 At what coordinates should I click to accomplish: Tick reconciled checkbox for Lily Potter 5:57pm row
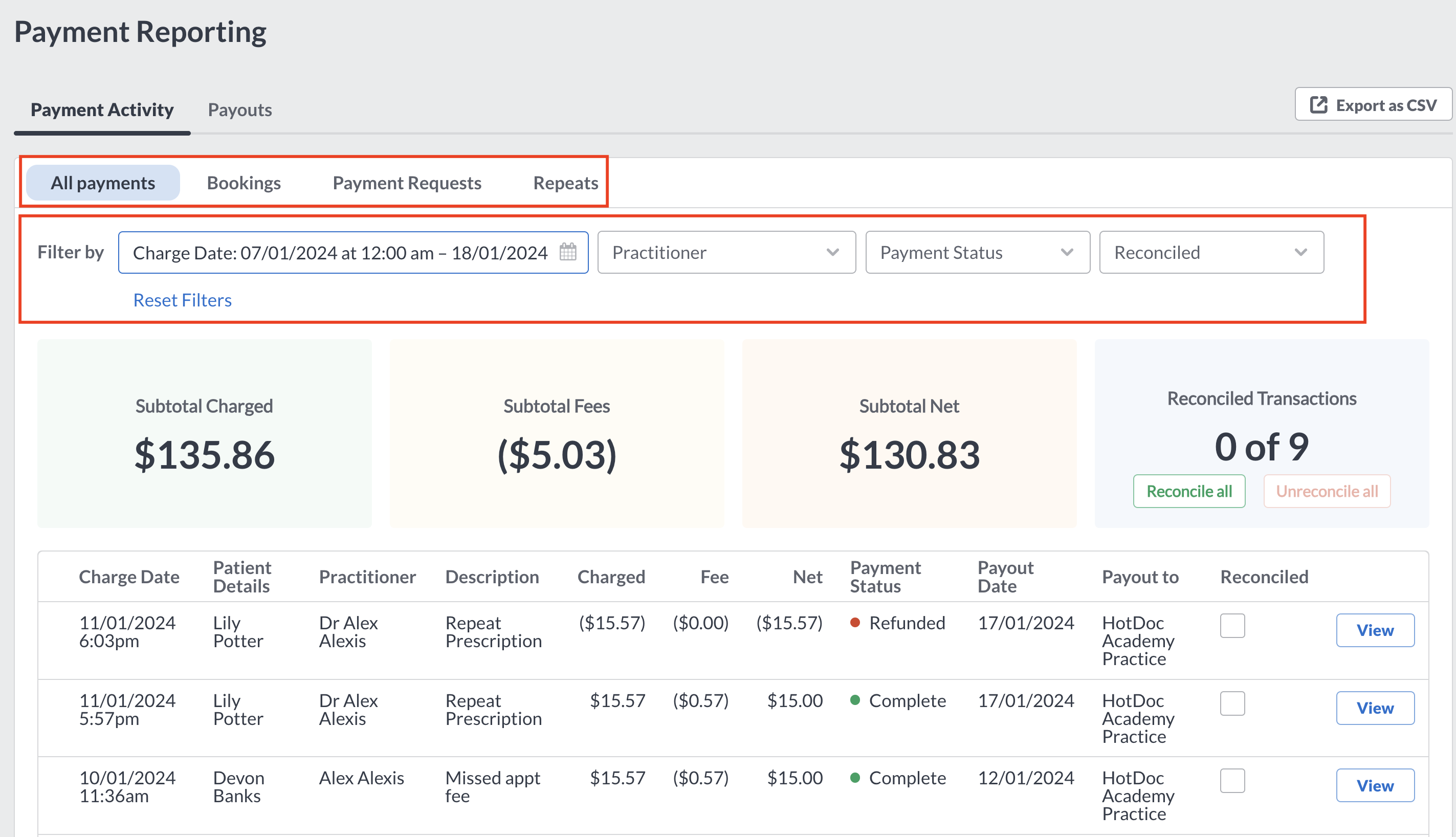(1232, 703)
